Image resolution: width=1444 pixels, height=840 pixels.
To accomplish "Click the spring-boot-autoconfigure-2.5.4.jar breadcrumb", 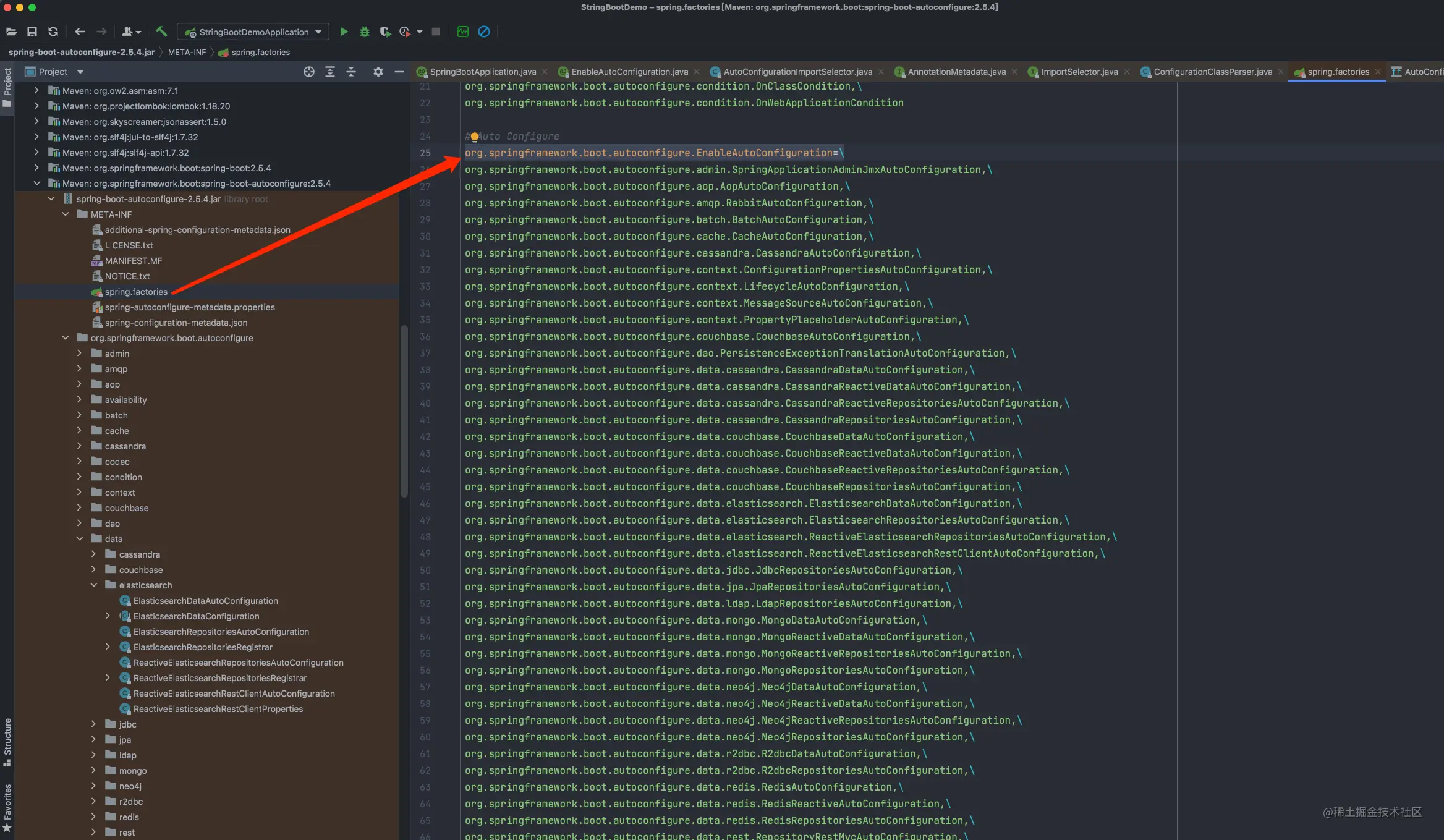I will coord(82,52).
